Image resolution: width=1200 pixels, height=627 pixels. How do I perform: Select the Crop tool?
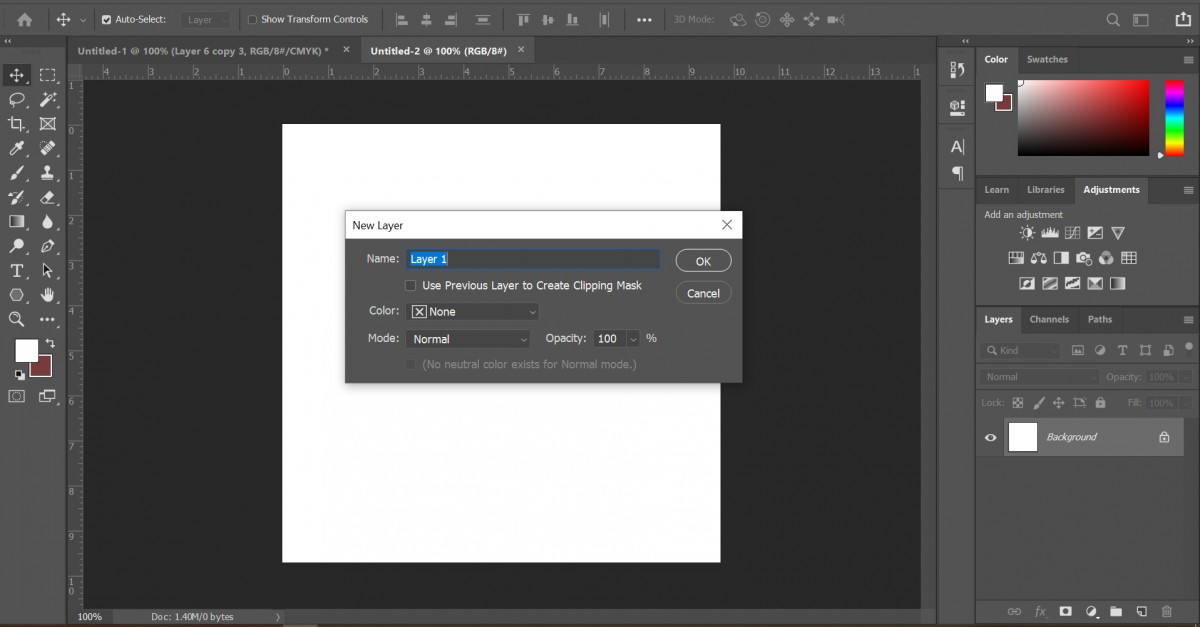tap(16, 124)
